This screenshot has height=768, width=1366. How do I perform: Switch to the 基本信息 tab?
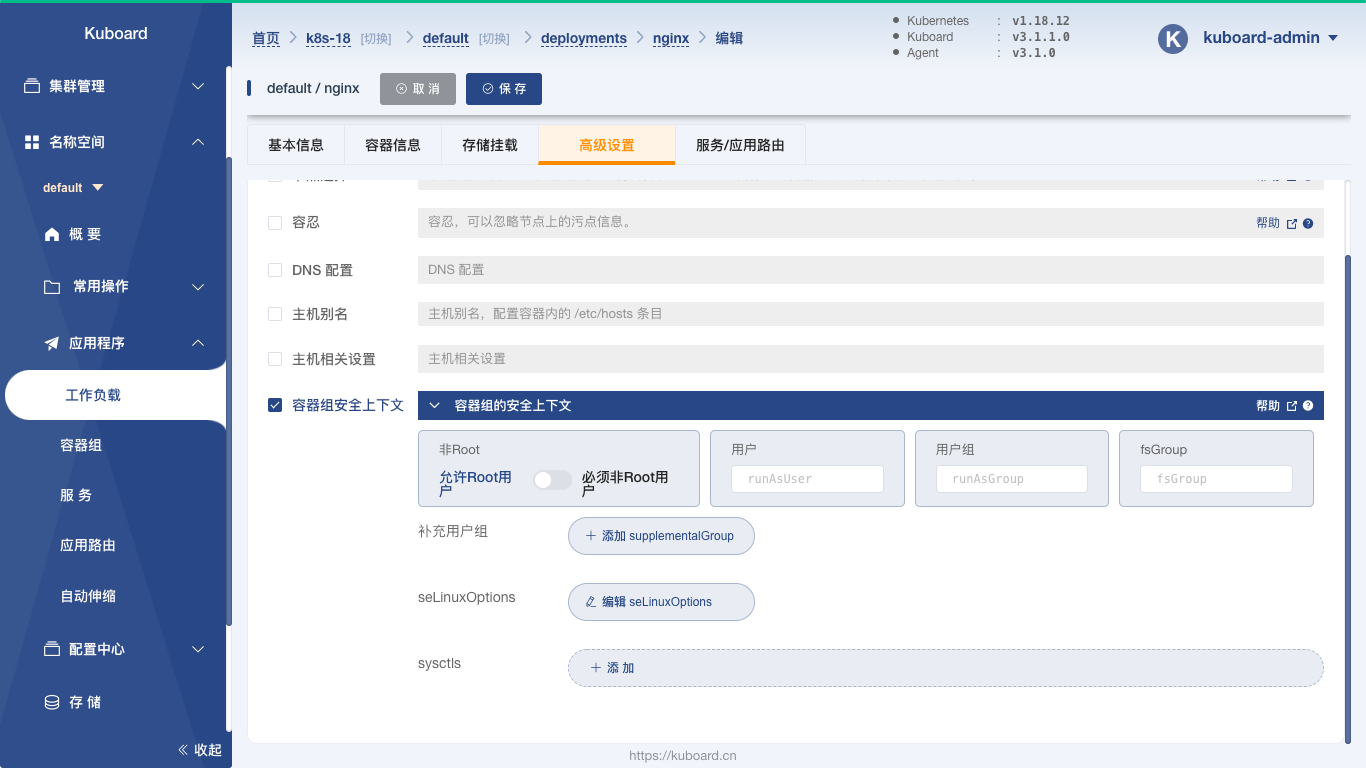[x=296, y=145]
